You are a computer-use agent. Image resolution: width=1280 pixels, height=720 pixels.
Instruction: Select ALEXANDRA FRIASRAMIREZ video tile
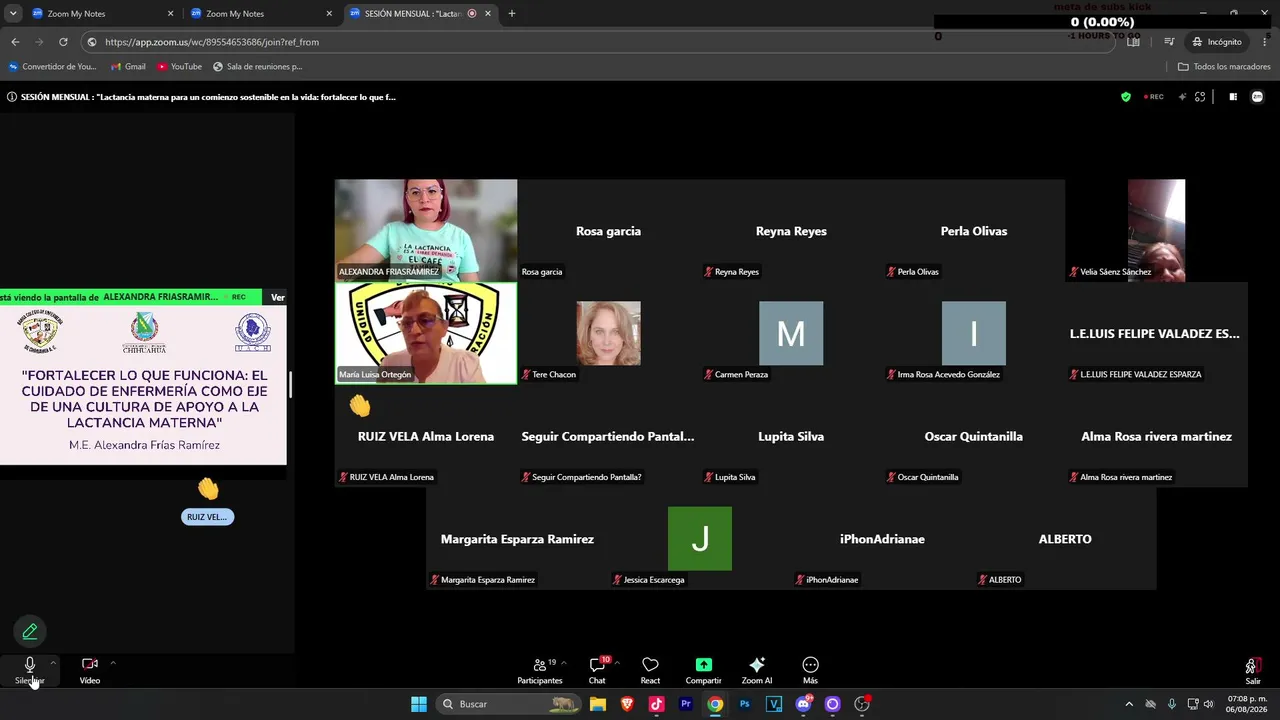coord(426,230)
